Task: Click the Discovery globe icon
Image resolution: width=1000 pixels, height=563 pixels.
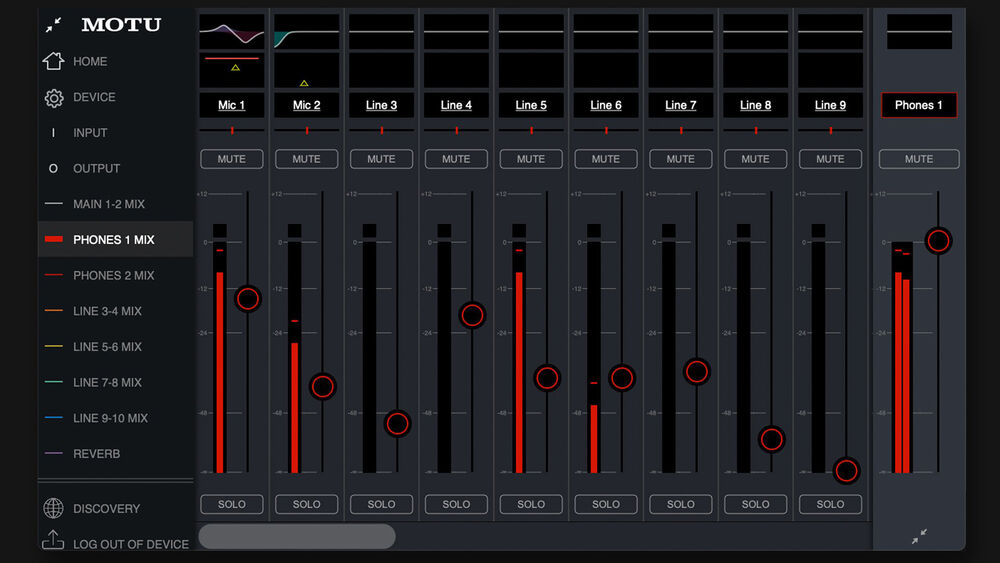Action: click(x=53, y=509)
